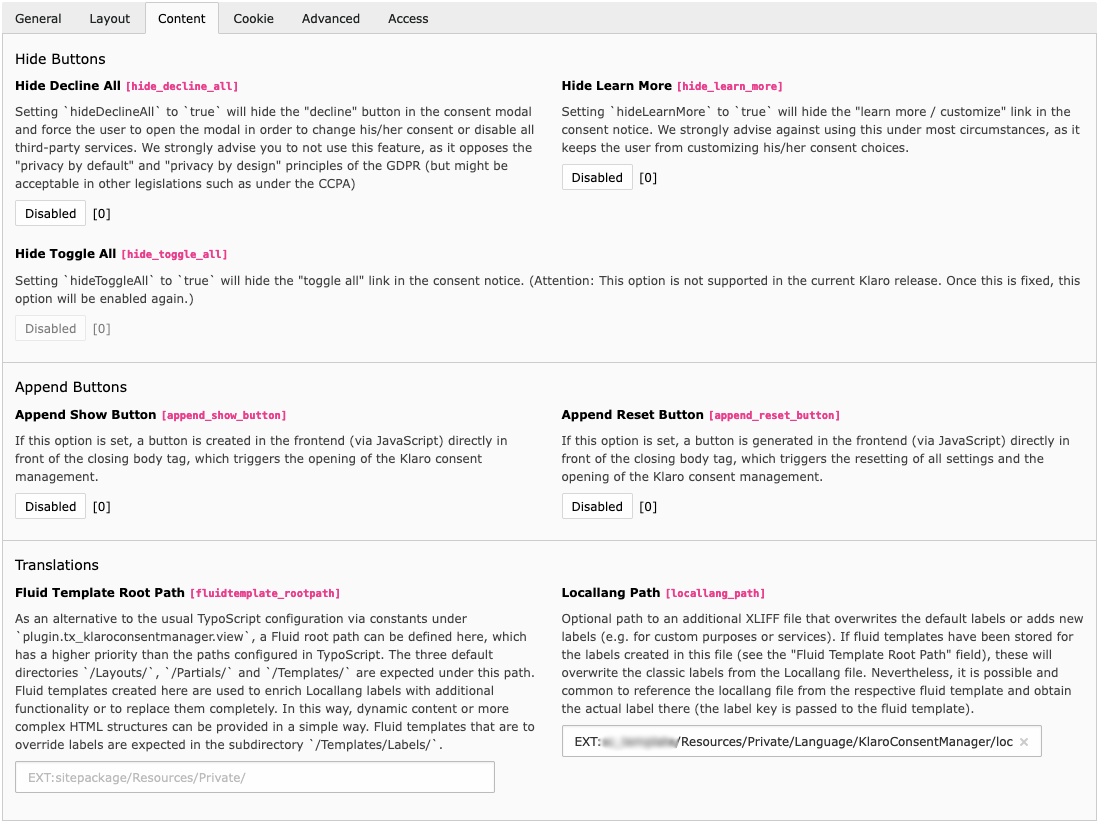Viewport: 1100px width, 824px height.
Task: Toggle the Hide Decline All Disabled button
Action: tap(50, 213)
